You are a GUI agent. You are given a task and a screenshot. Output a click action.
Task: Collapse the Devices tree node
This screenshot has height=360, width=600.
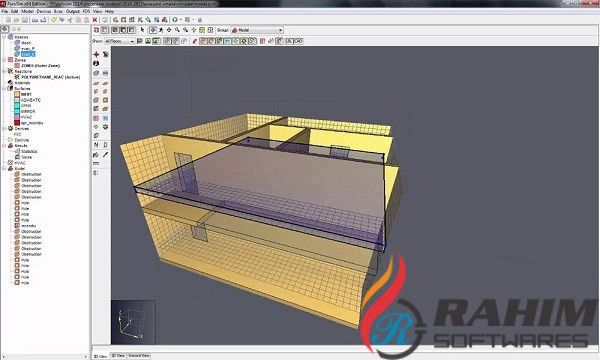tap(4, 129)
